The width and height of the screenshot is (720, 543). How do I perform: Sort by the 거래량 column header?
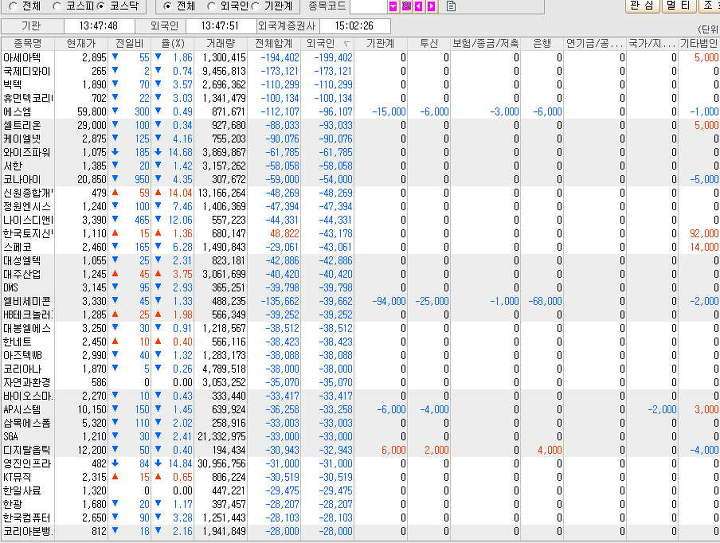click(220, 44)
